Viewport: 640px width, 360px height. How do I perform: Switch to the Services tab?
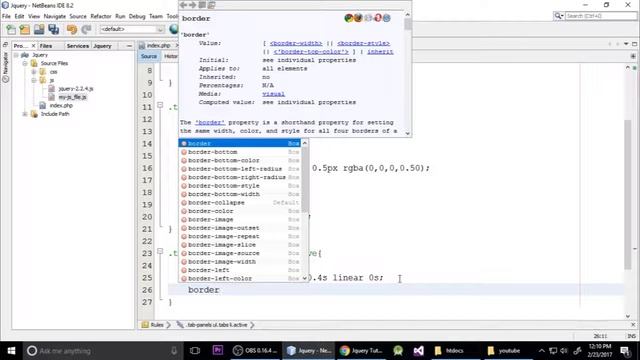[78, 46]
